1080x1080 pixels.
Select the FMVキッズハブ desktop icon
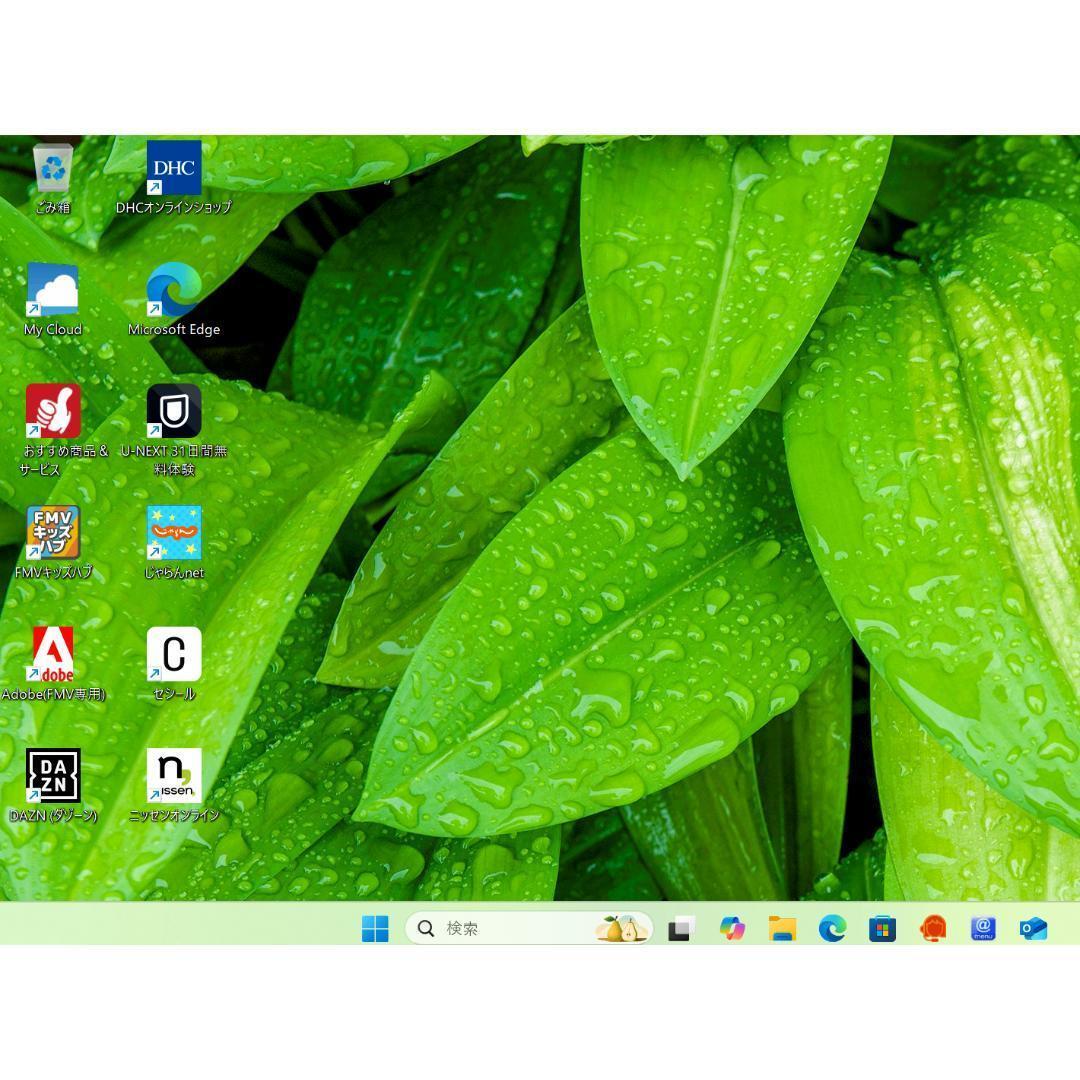(x=53, y=533)
